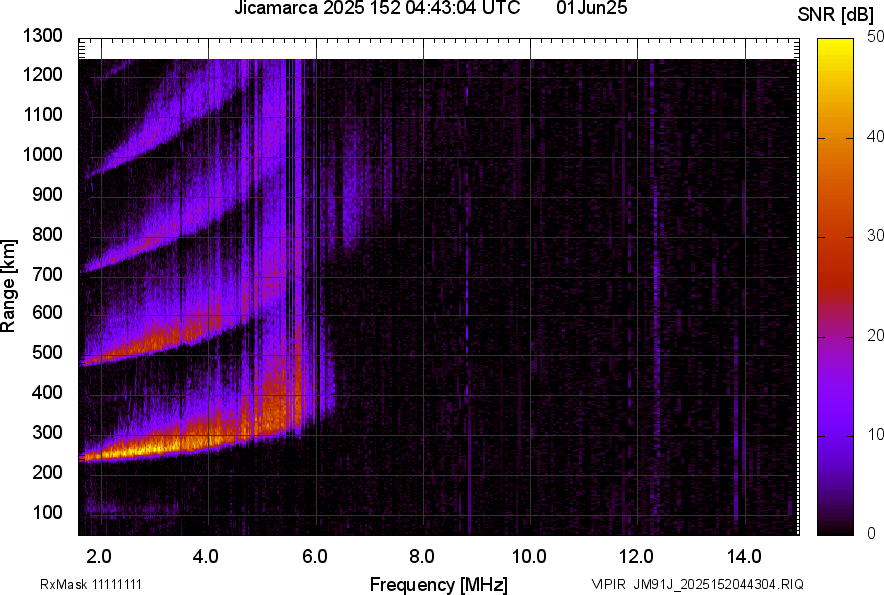Image resolution: width=884 pixels, height=595 pixels.
Task: Click the x-axis tick '2.0'
Action: (x=99, y=557)
